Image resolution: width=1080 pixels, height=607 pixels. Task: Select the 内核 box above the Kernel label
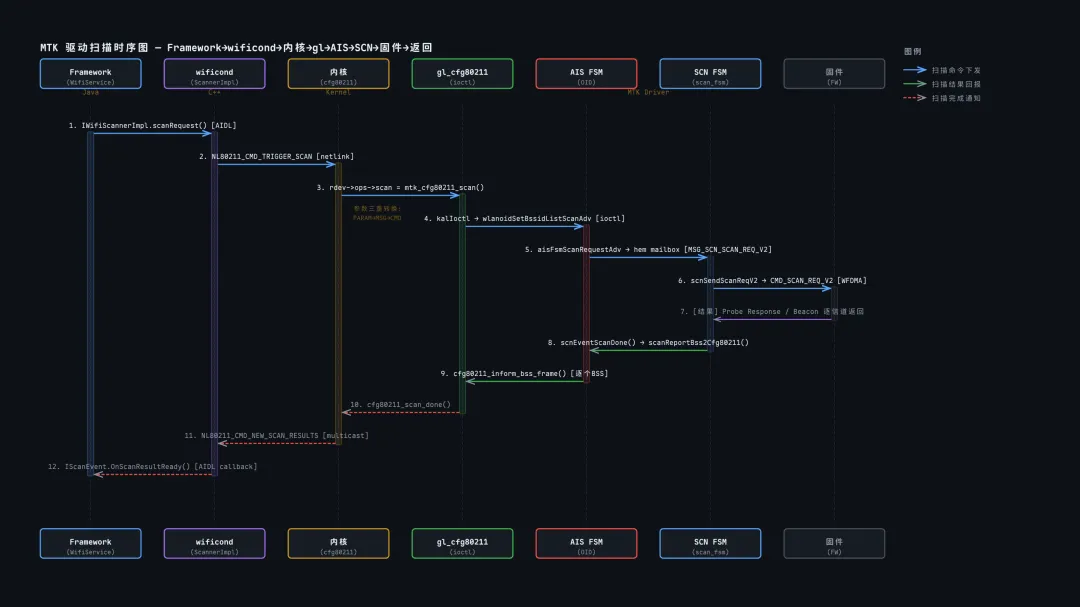338,74
